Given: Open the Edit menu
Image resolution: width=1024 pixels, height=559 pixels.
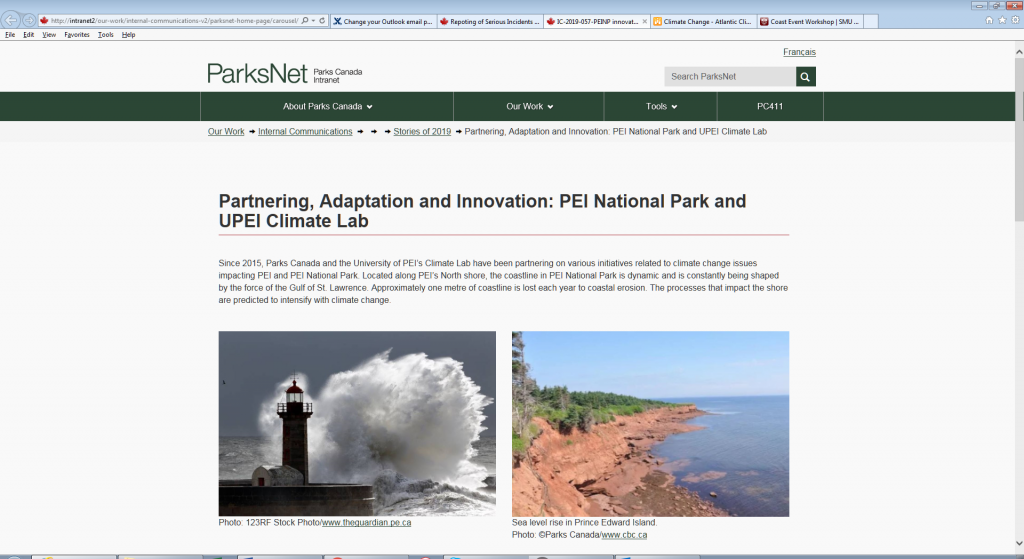Looking at the screenshot, I should [29, 35].
